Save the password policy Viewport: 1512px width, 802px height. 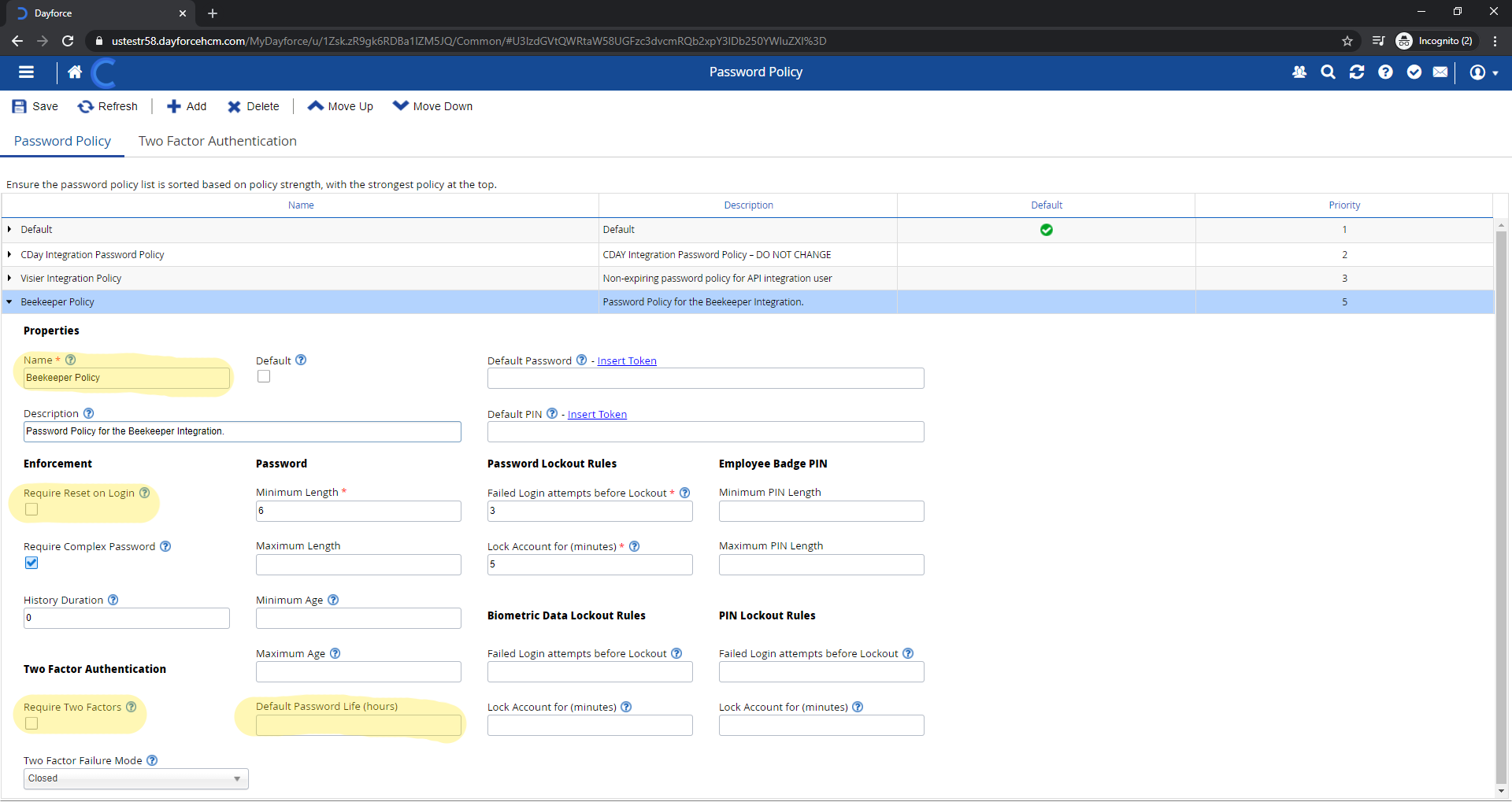[35, 106]
